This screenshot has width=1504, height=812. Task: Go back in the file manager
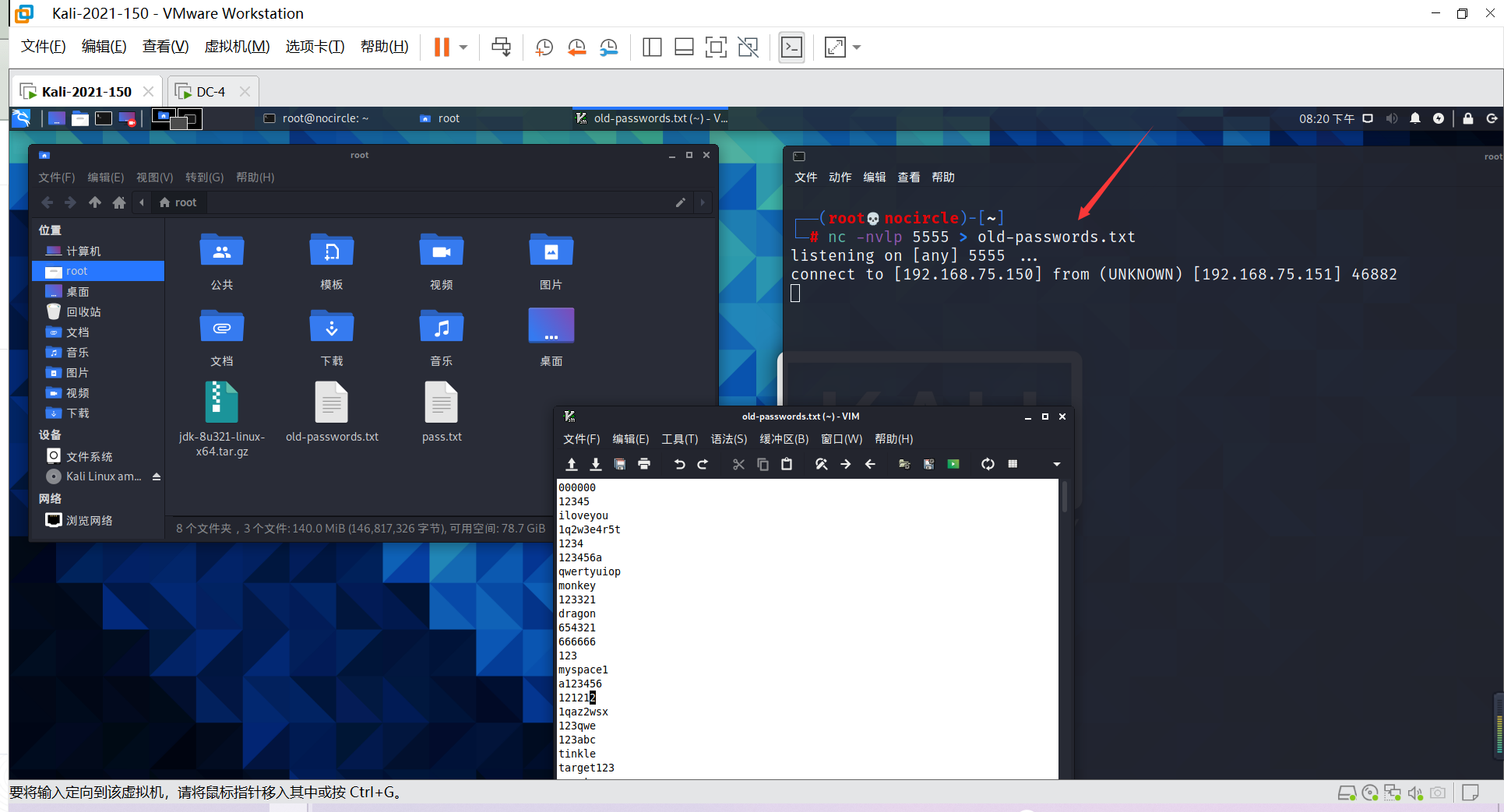point(48,202)
